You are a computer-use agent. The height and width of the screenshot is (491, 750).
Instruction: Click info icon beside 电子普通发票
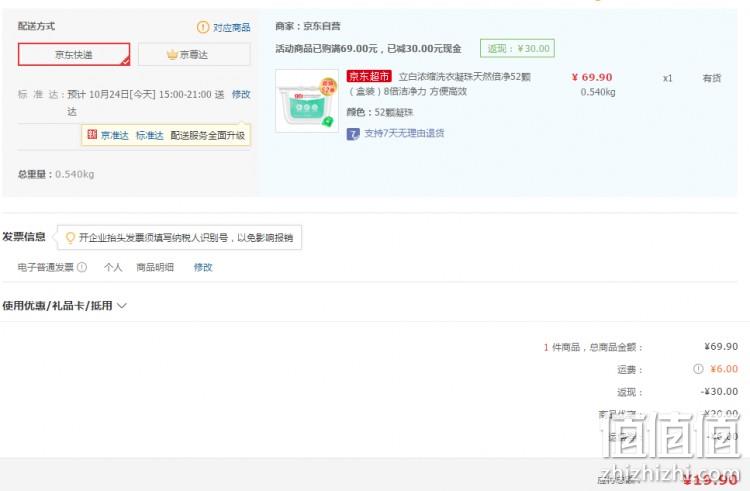click(x=82, y=267)
